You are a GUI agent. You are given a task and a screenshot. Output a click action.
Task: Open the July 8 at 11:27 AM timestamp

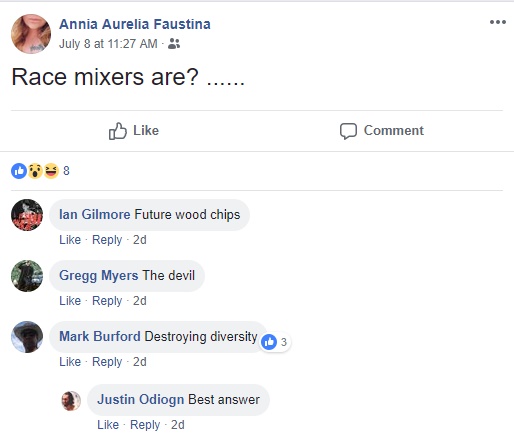(108, 44)
